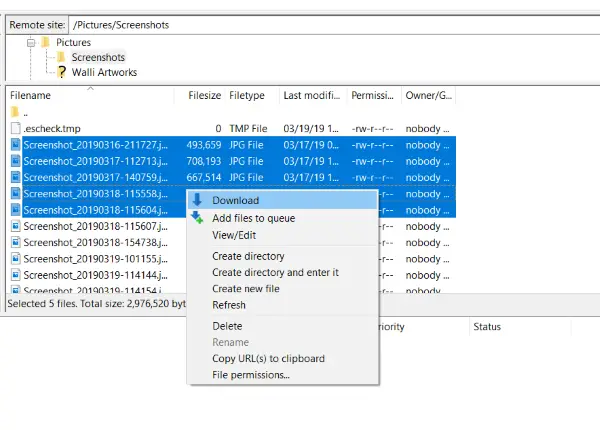Screen dimensions: 600x430
Task: Click the parent directory ".." folder icon
Action: tap(14, 112)
